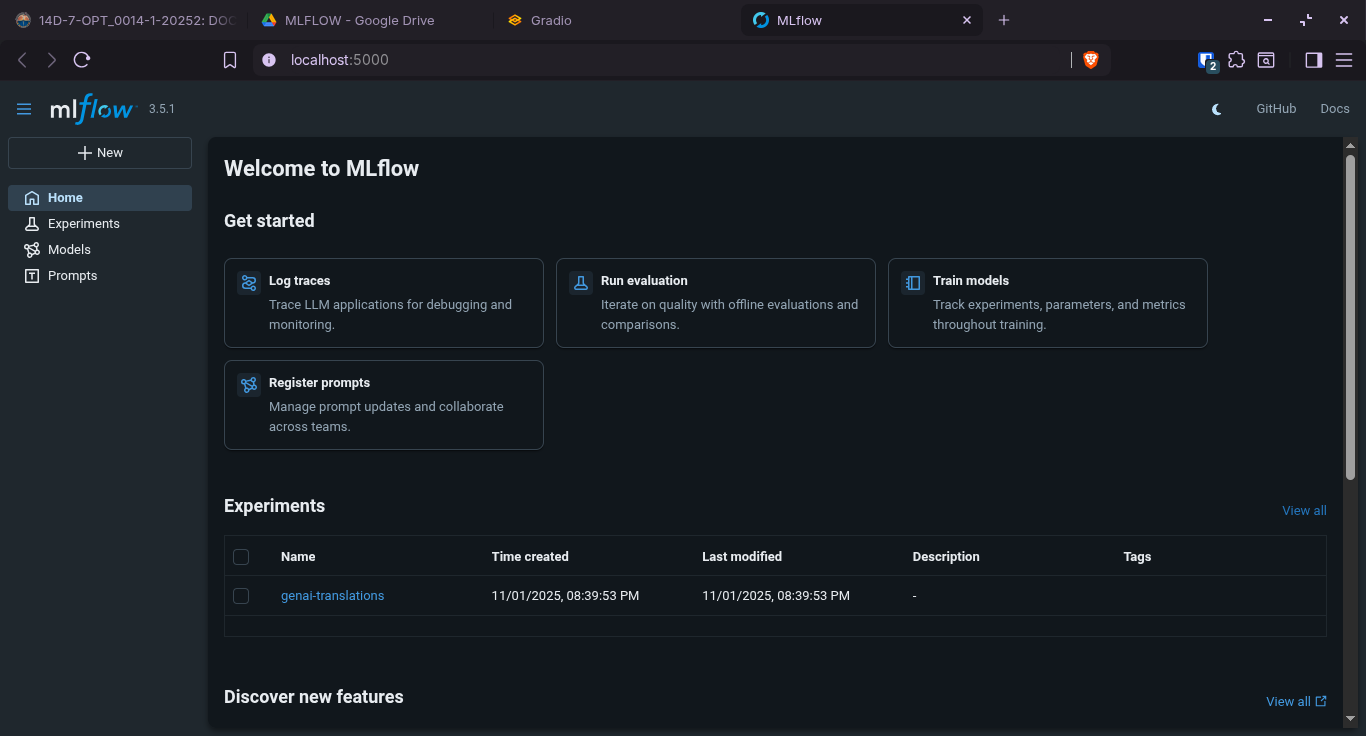Click the Run evaluation flask icon

point(581,283)
